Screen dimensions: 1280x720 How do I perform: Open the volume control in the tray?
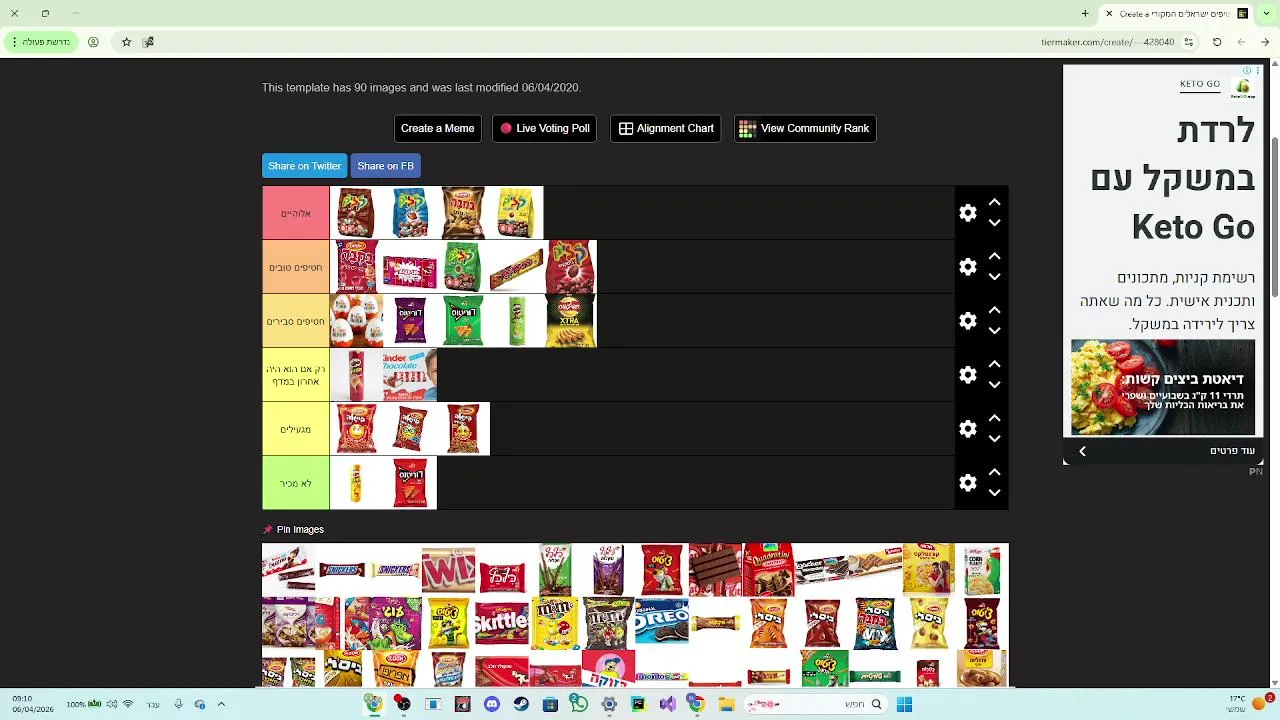coord(112,704)
